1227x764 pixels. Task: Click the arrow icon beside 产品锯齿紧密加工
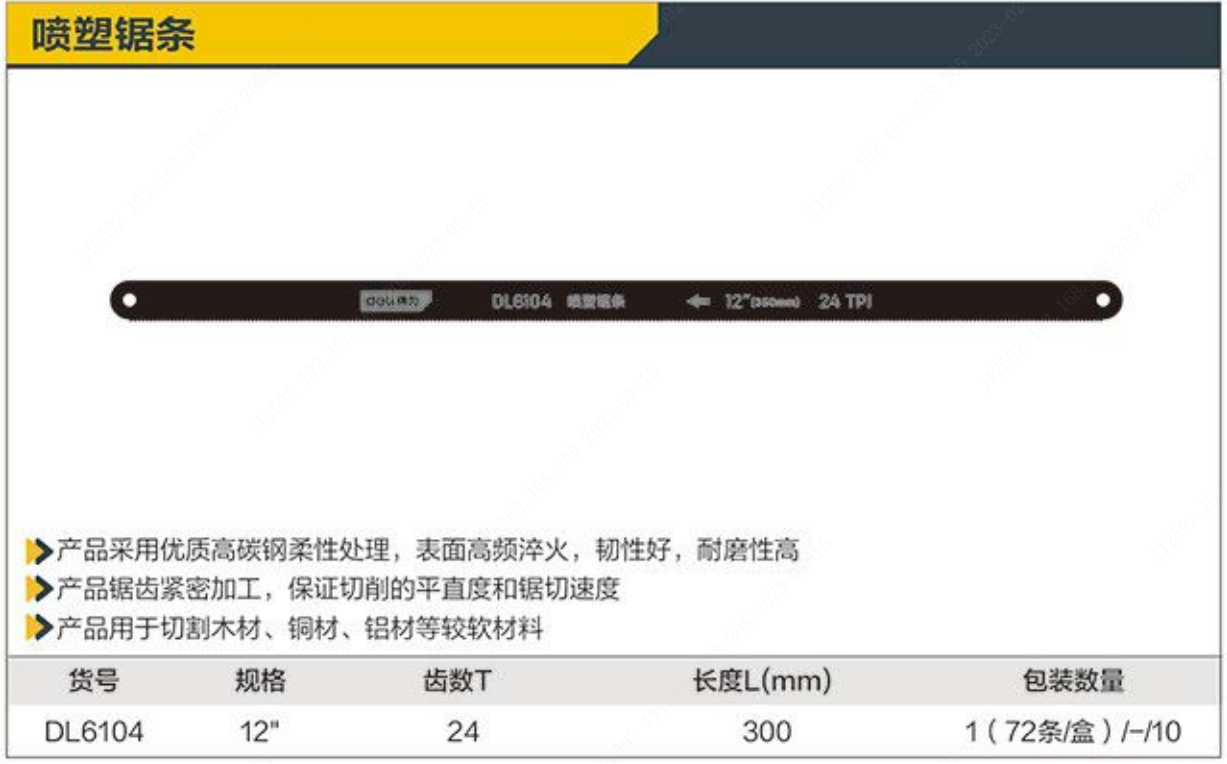pyautogui.click(x=39, y=589)
